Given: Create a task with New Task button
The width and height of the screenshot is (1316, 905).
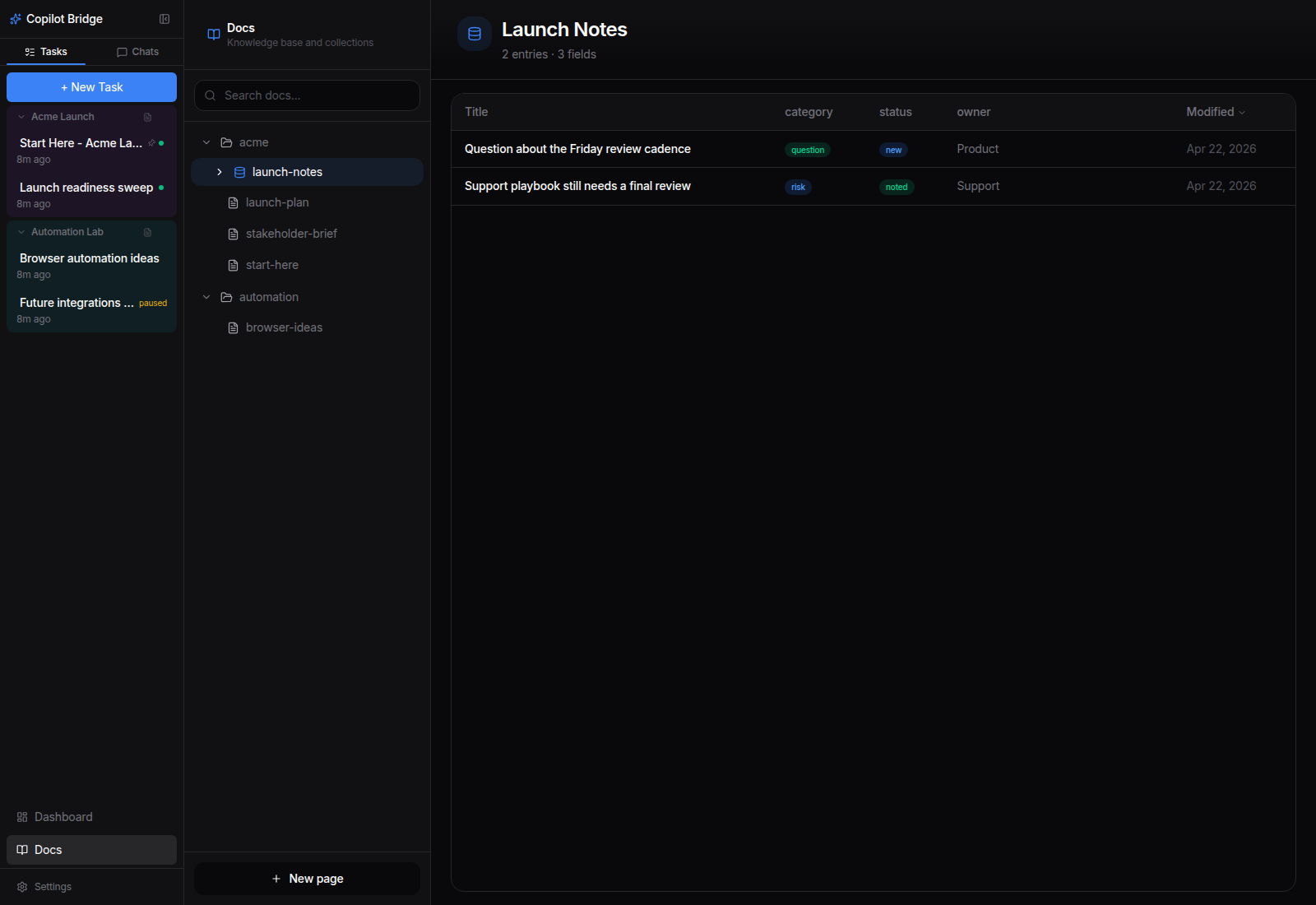Looking at the screenshot, I should 91,87.
